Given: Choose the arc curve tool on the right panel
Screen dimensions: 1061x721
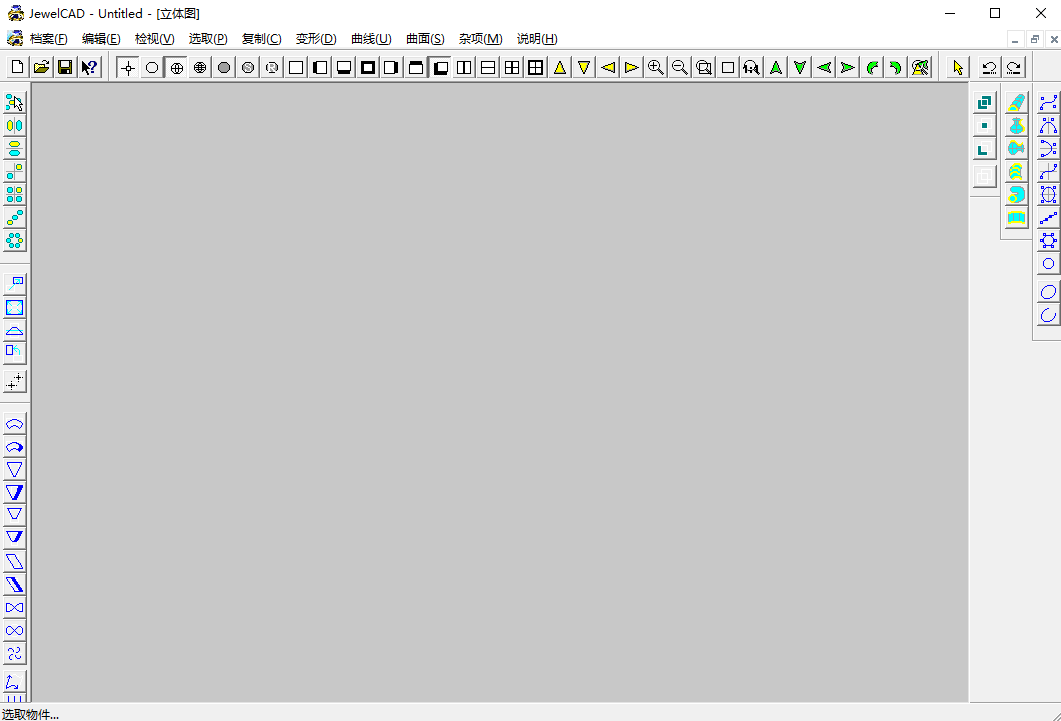Looking at the screenshot, I should pyautogui.click(x=1048, y=315).
